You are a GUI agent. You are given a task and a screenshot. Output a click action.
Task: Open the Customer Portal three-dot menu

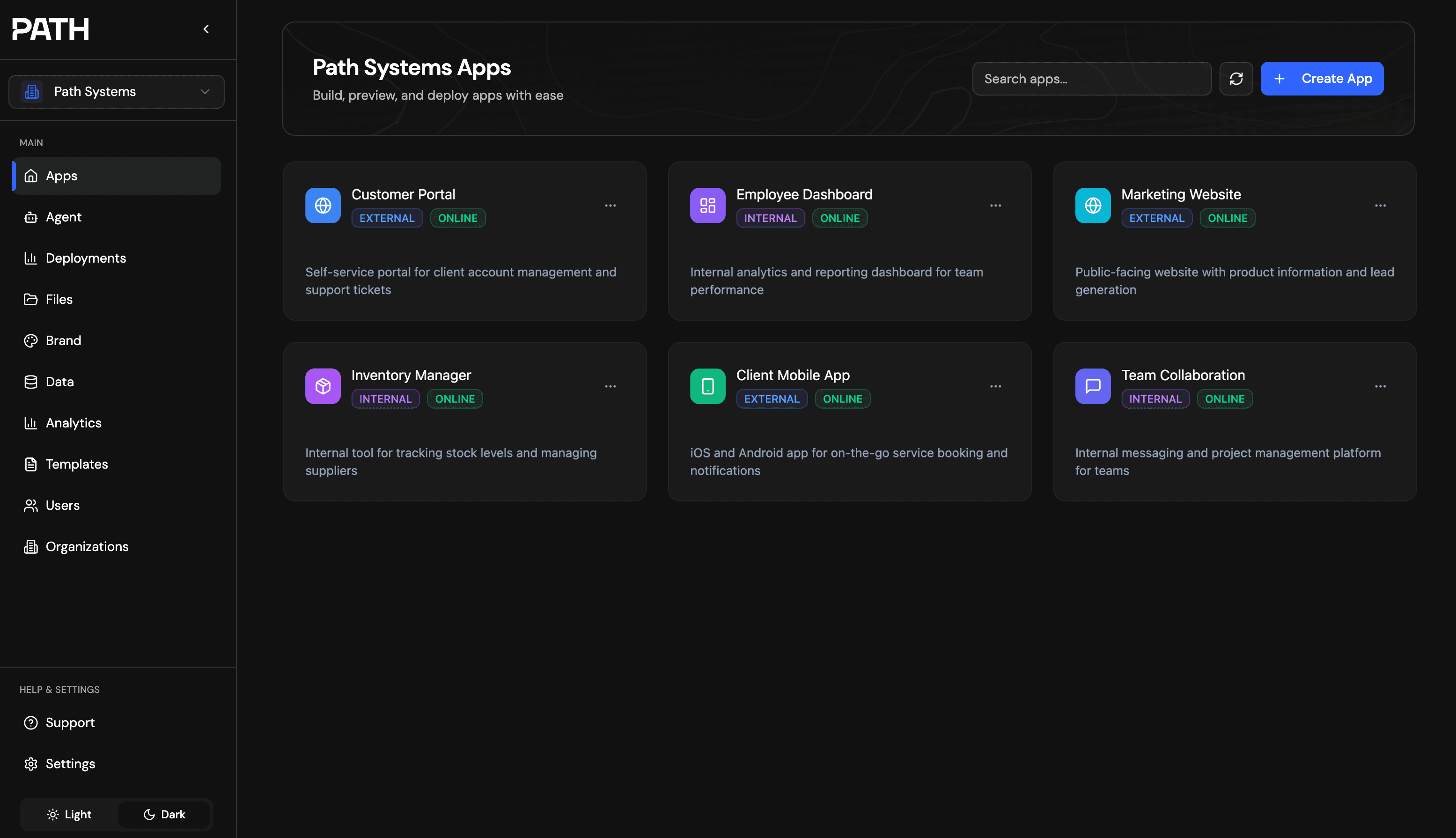610,206
